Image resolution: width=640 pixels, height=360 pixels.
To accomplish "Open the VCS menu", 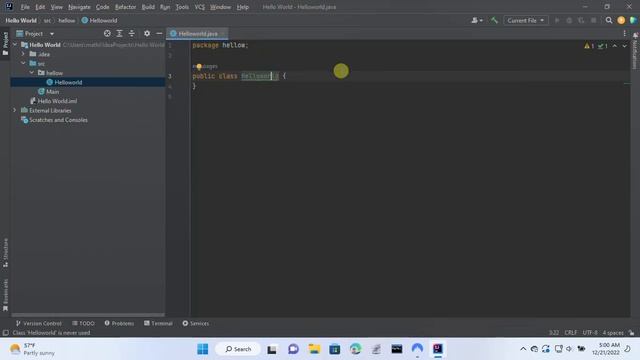I will click(x=200, y=7).
